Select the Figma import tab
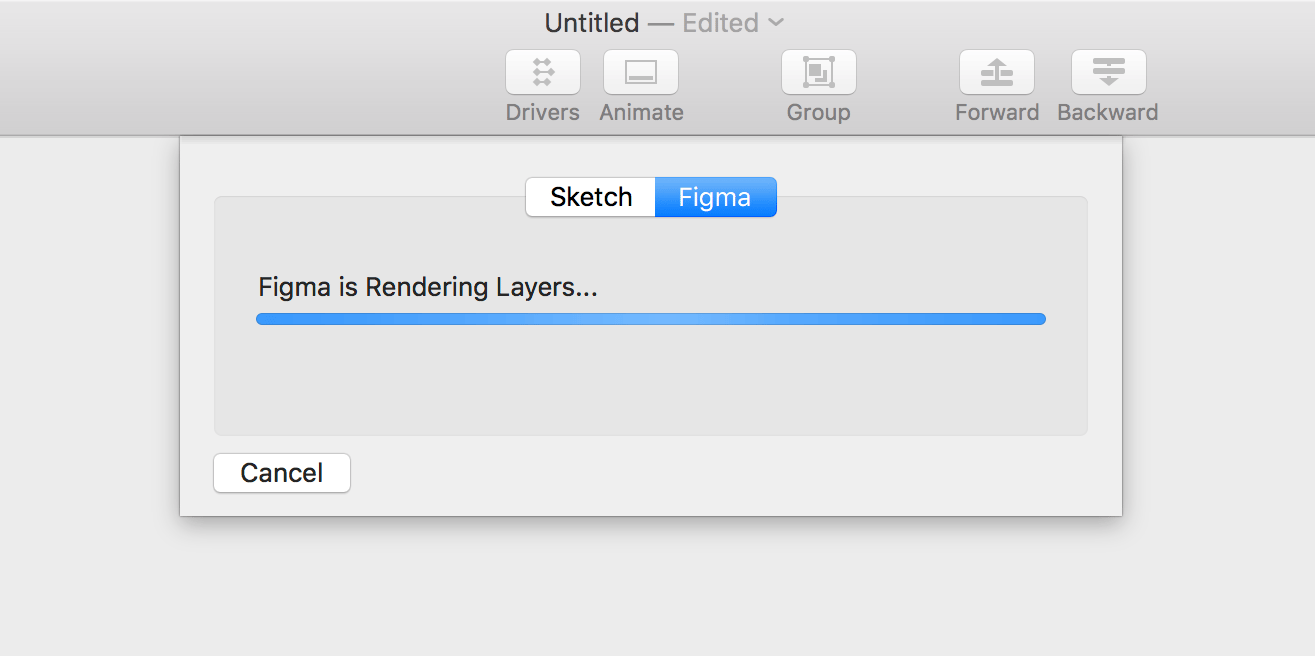 tap(715, 197)
